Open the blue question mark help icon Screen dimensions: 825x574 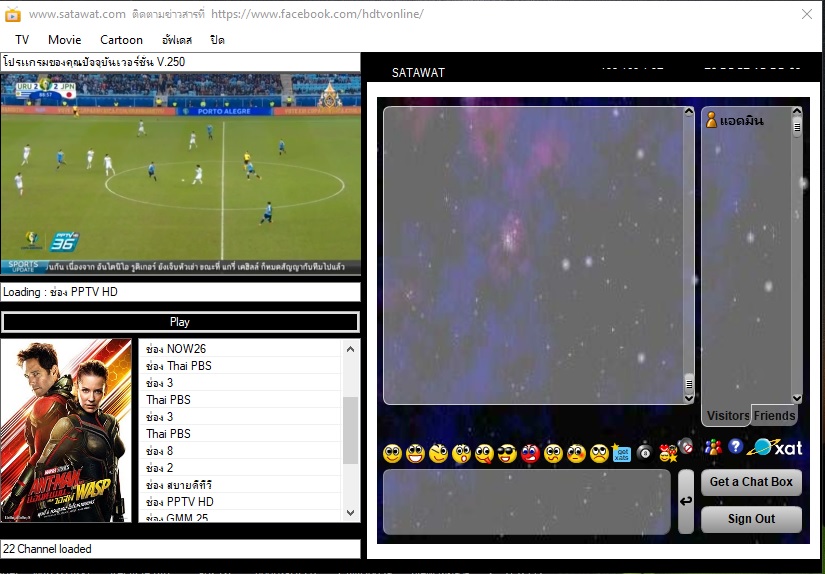pyautogui.click(x=736, y=447)
